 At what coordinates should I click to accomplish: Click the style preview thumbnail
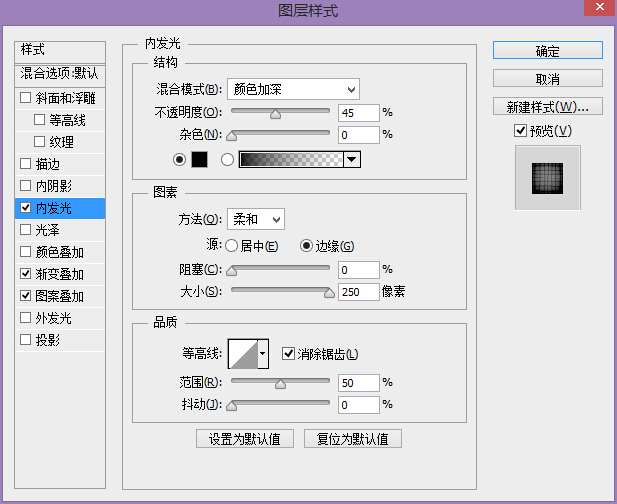548,177
